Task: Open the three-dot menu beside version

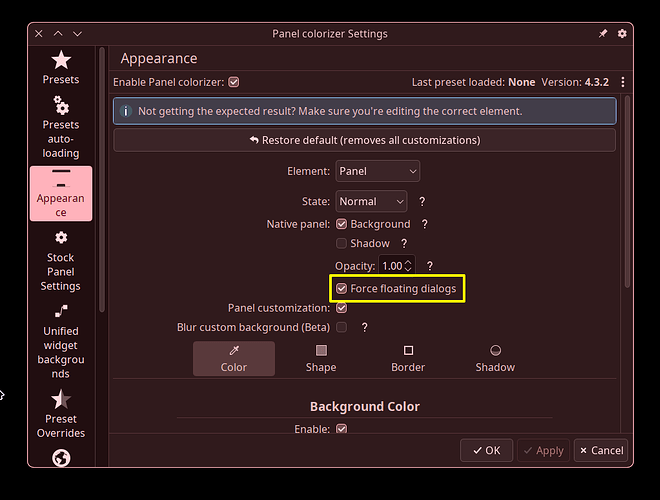Action: [x=623, y=82]
